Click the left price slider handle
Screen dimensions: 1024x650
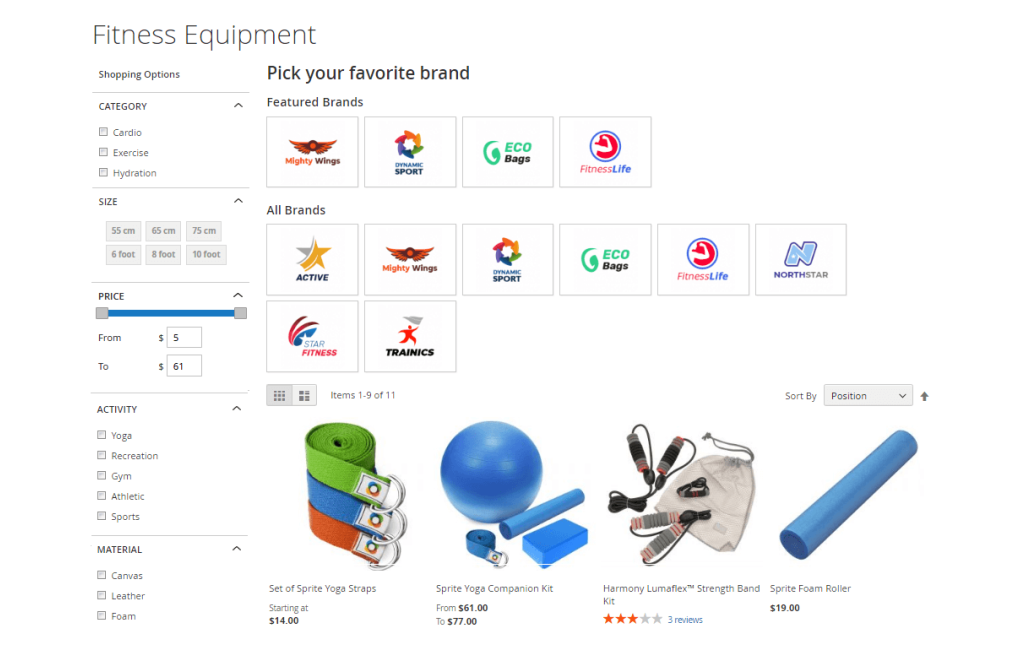point(102,313)
